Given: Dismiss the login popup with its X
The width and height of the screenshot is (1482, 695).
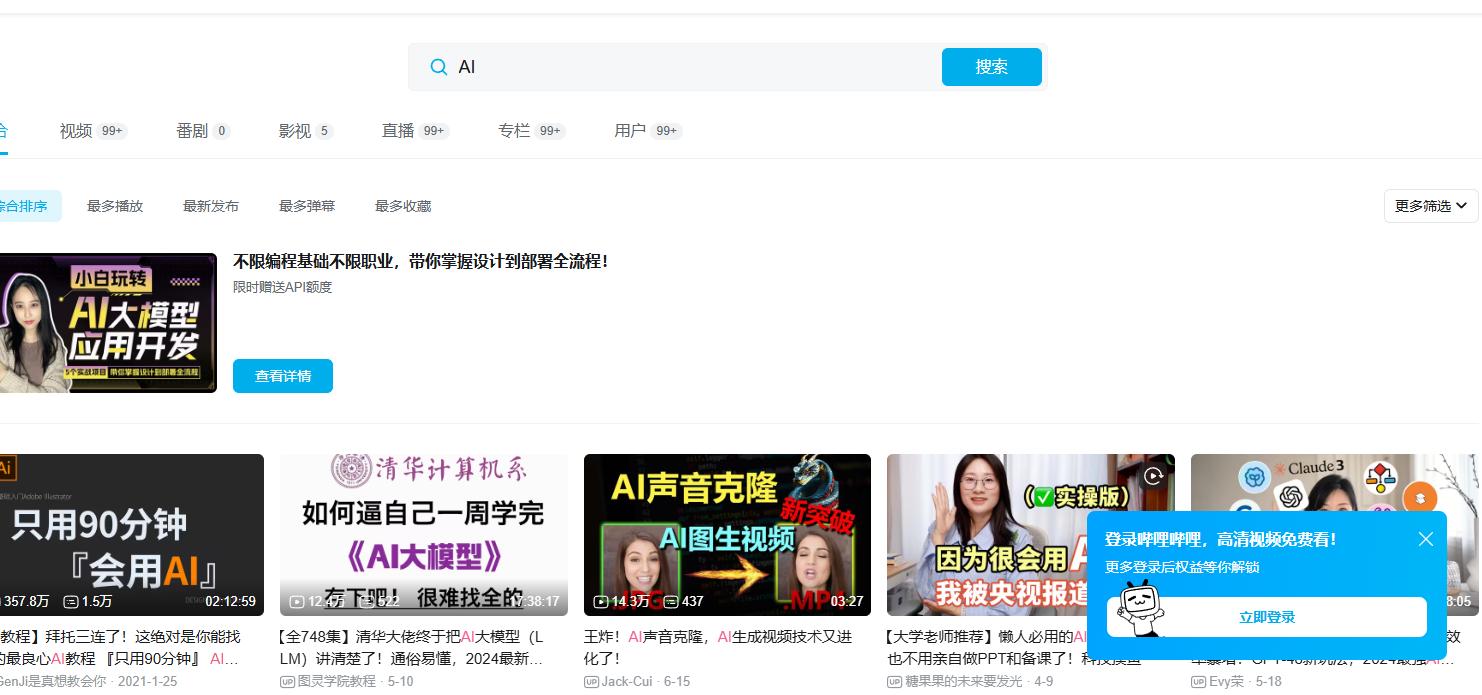Looking at the screenshot, I should 1426,539.
